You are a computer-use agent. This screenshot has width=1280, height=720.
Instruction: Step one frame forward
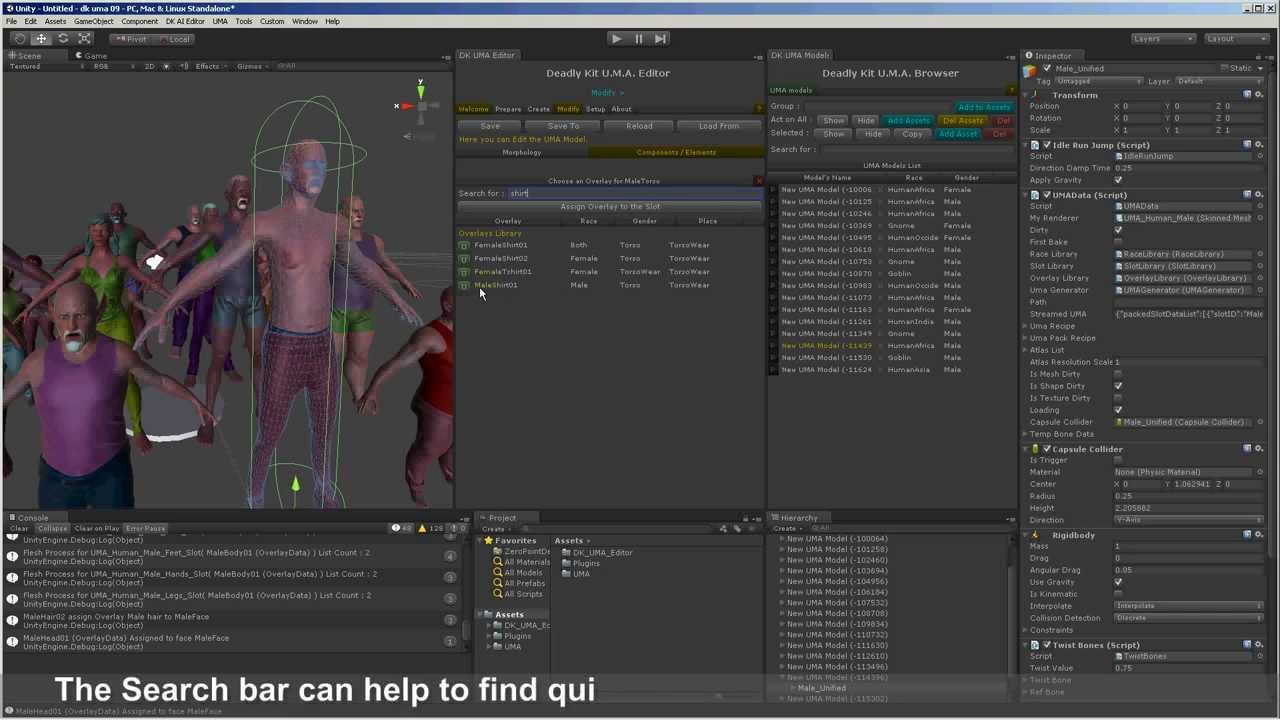(660, 38)
